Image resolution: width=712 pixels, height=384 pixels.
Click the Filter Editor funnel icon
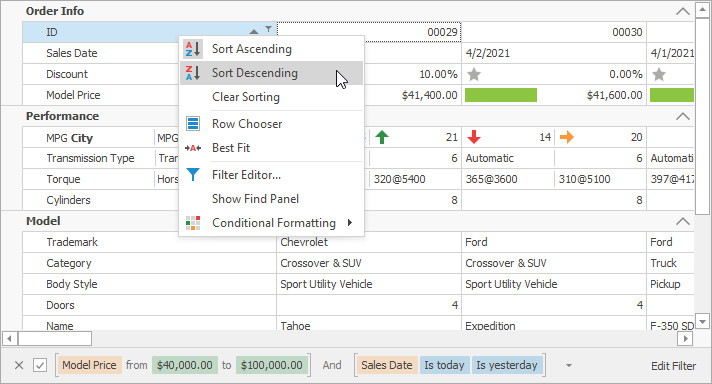tap(193, 175)
